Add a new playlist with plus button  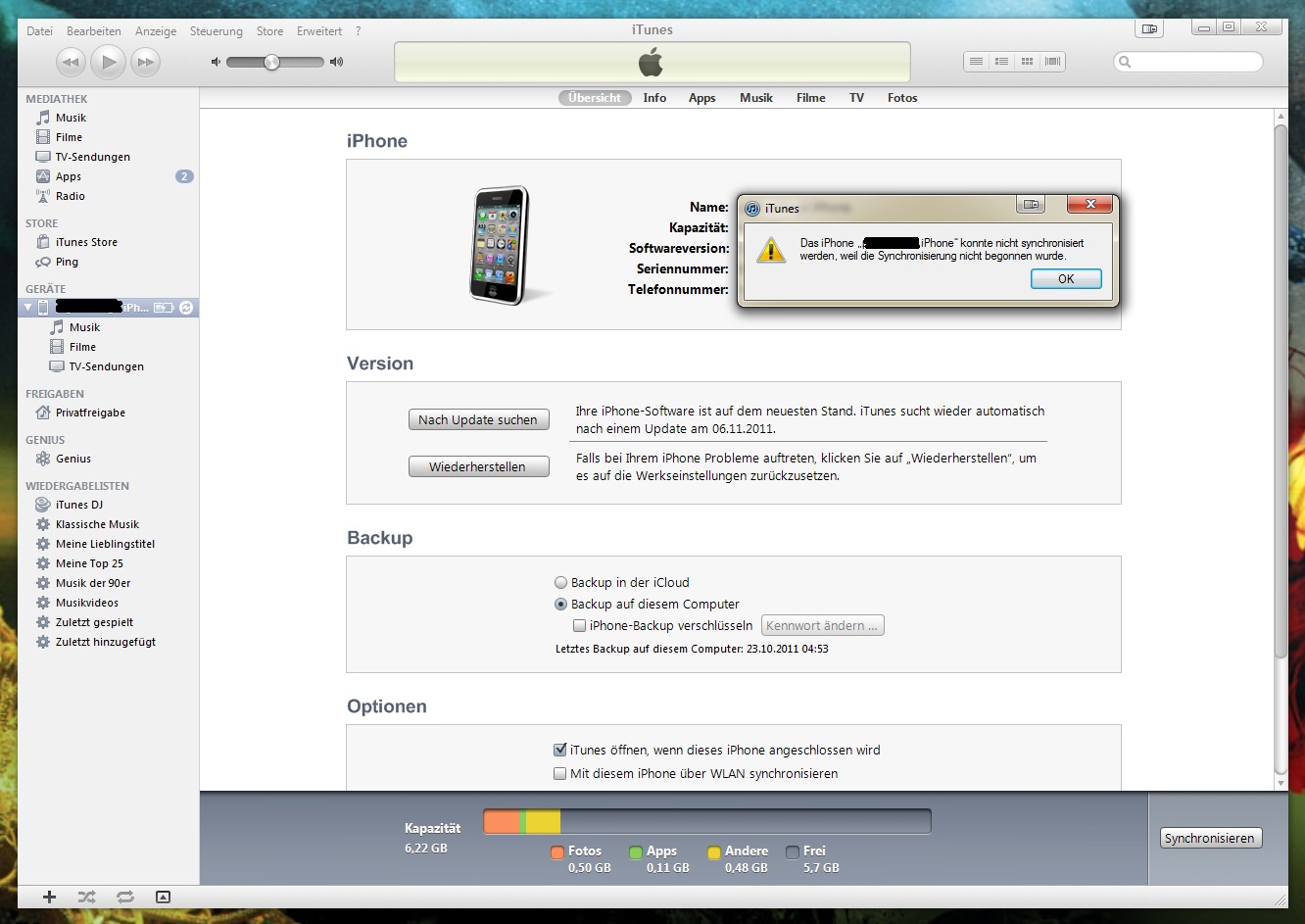pyautogui.click(x=49, y=897)
